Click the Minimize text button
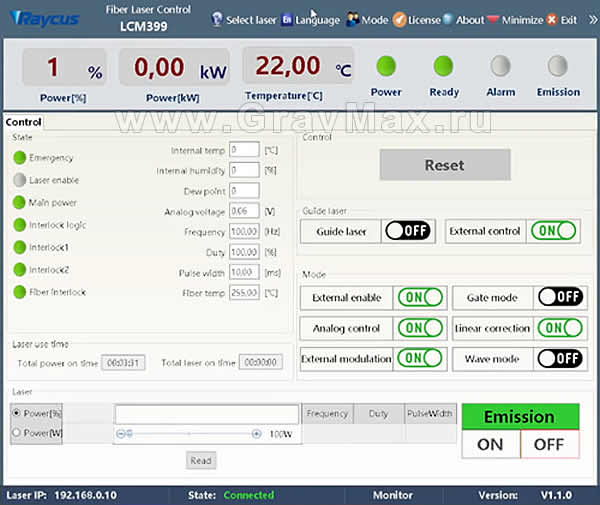This screenshot has height=505, width=600. tap(522, 20)
